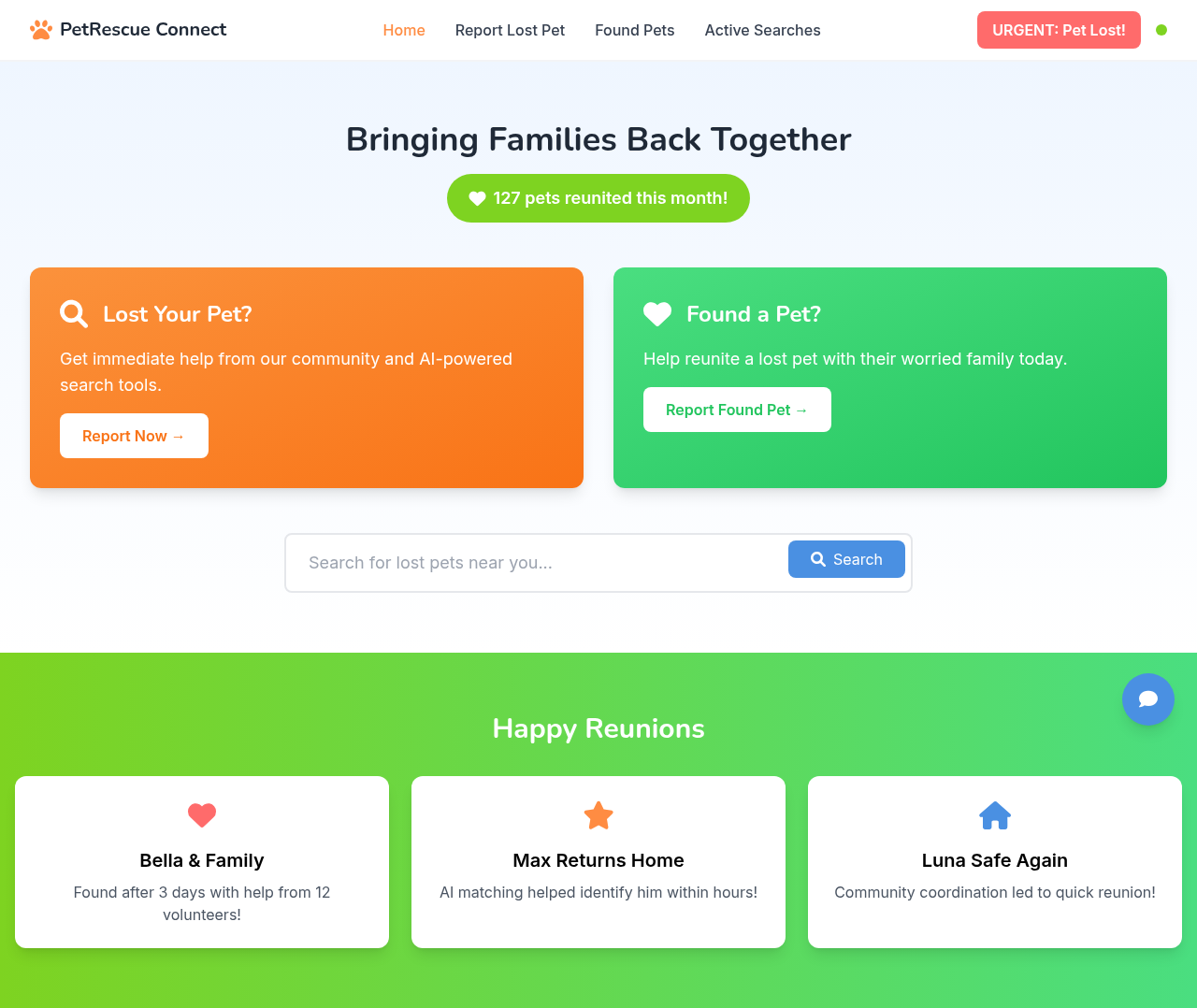Click the heart icon on Bella & Family card

click(x=201, y=814)
